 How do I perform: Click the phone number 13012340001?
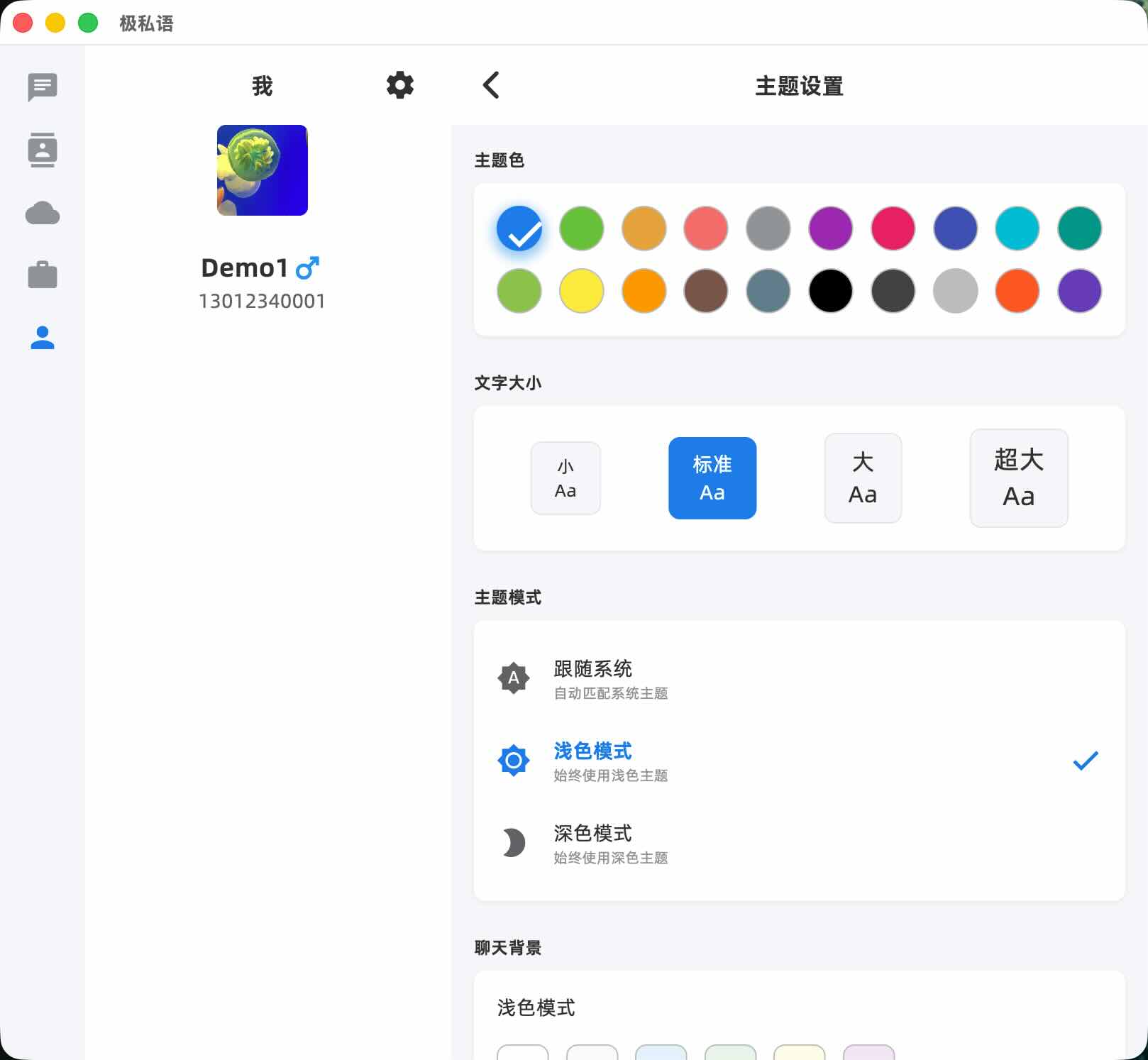pyautogui.click(x=262, y=302)
